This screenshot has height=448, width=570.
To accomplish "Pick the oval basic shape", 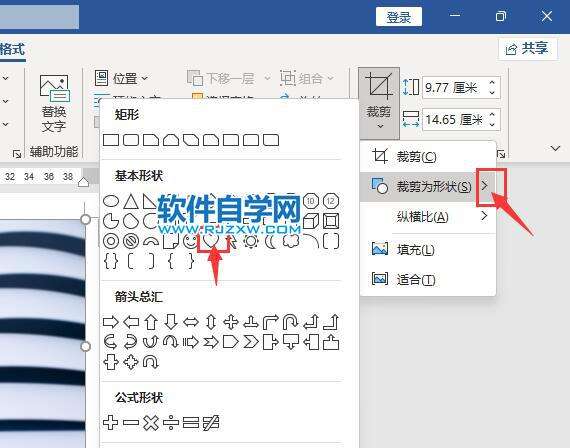I will (x=111, y=201).
